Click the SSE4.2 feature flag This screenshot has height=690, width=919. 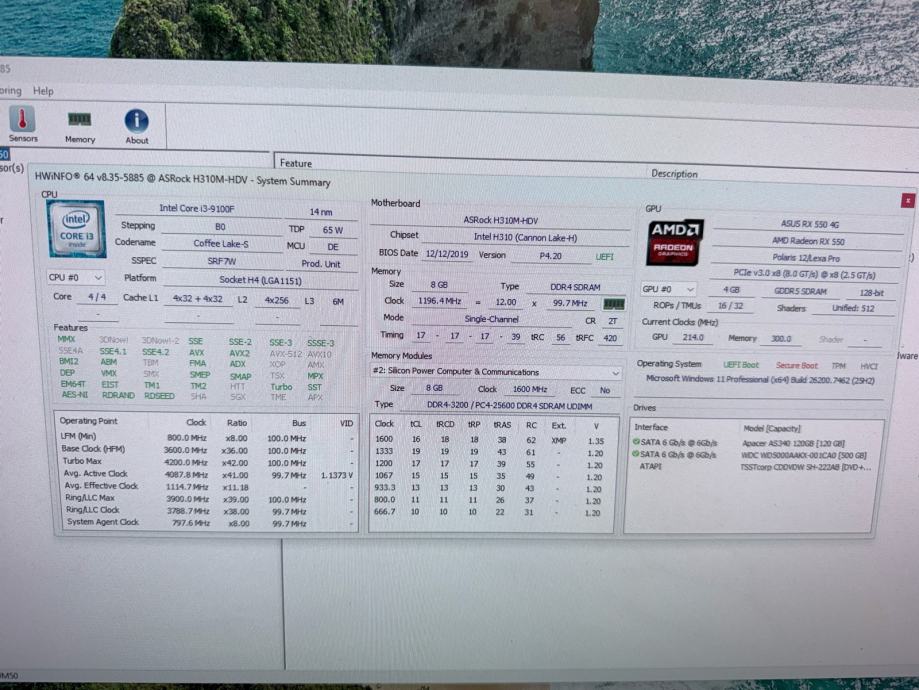pos(155,352)
